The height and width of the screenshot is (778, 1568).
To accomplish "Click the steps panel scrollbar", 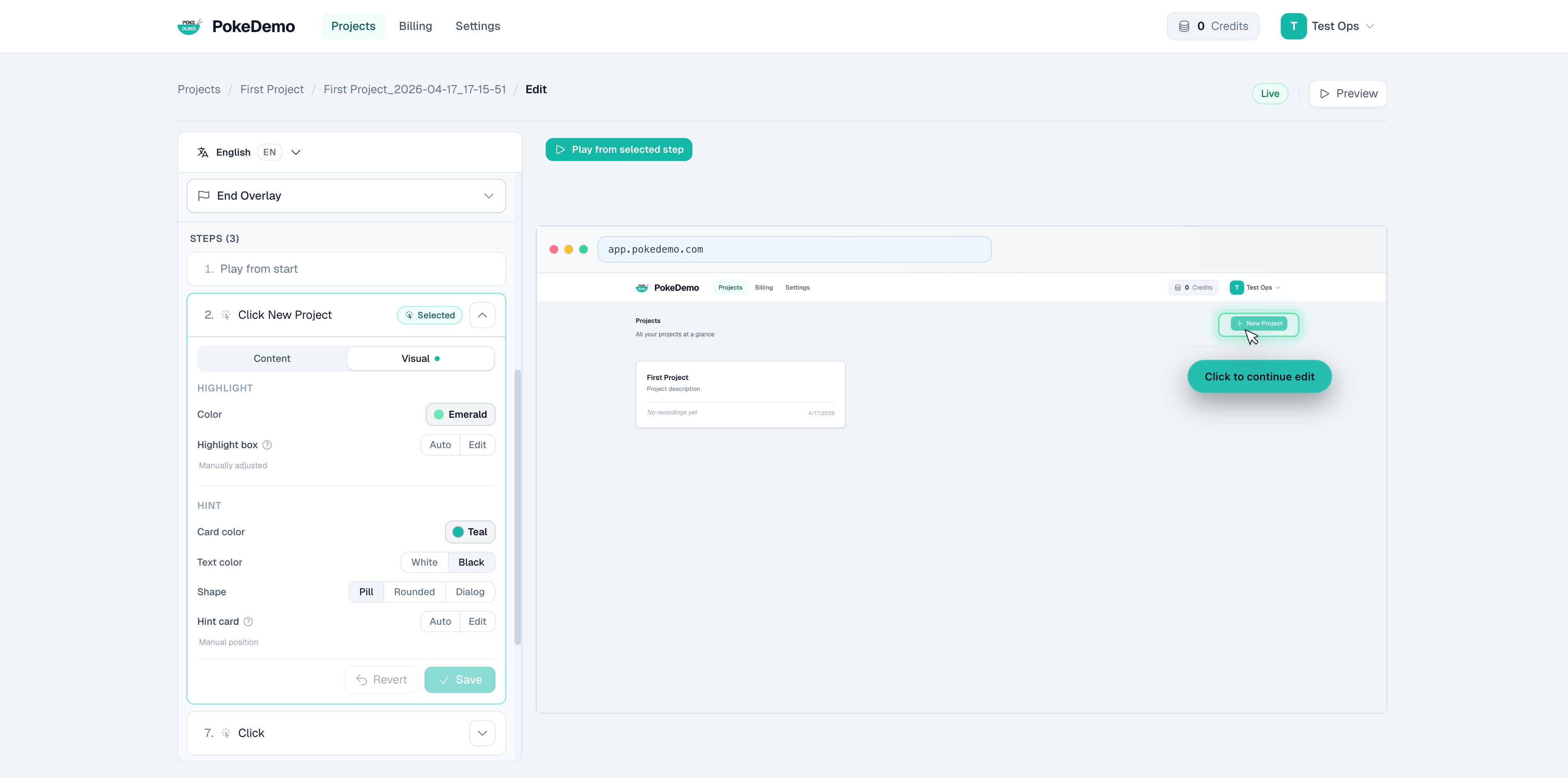I will coord(517,507).
